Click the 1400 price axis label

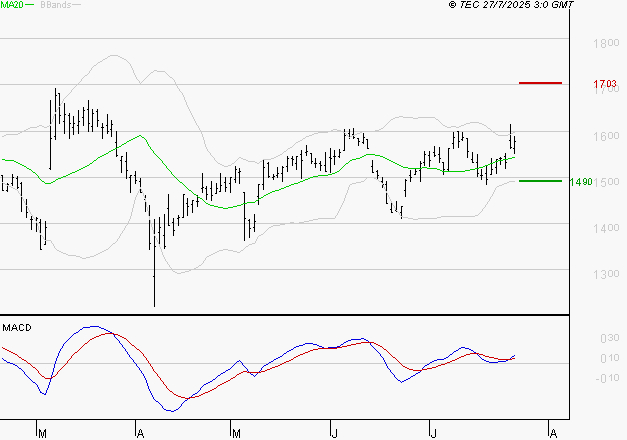[606, 228]
